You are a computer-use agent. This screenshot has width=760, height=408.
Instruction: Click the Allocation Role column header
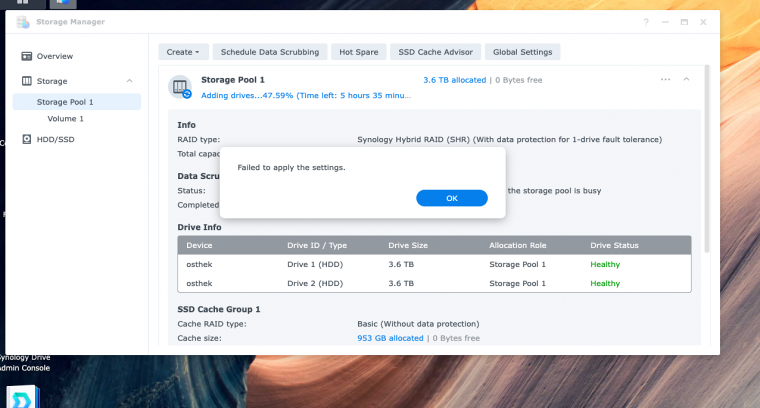518,245
